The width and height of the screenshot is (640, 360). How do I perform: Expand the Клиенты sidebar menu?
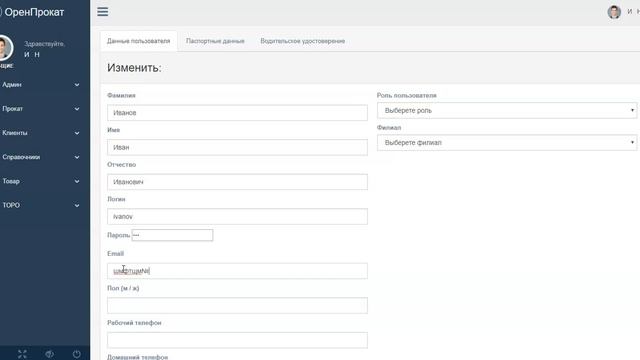coord(41,133)
